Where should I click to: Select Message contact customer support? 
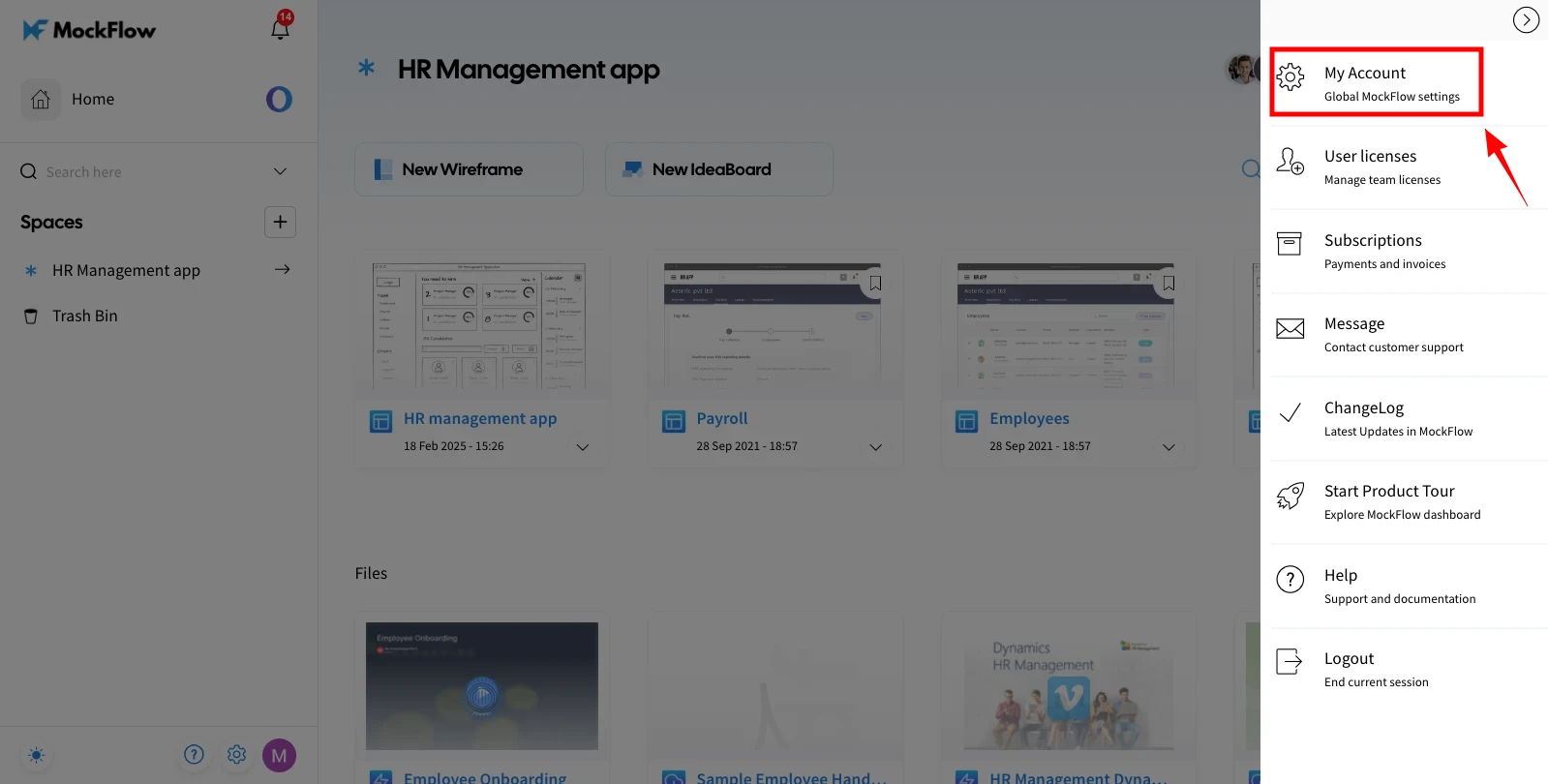click(1409, 334)
